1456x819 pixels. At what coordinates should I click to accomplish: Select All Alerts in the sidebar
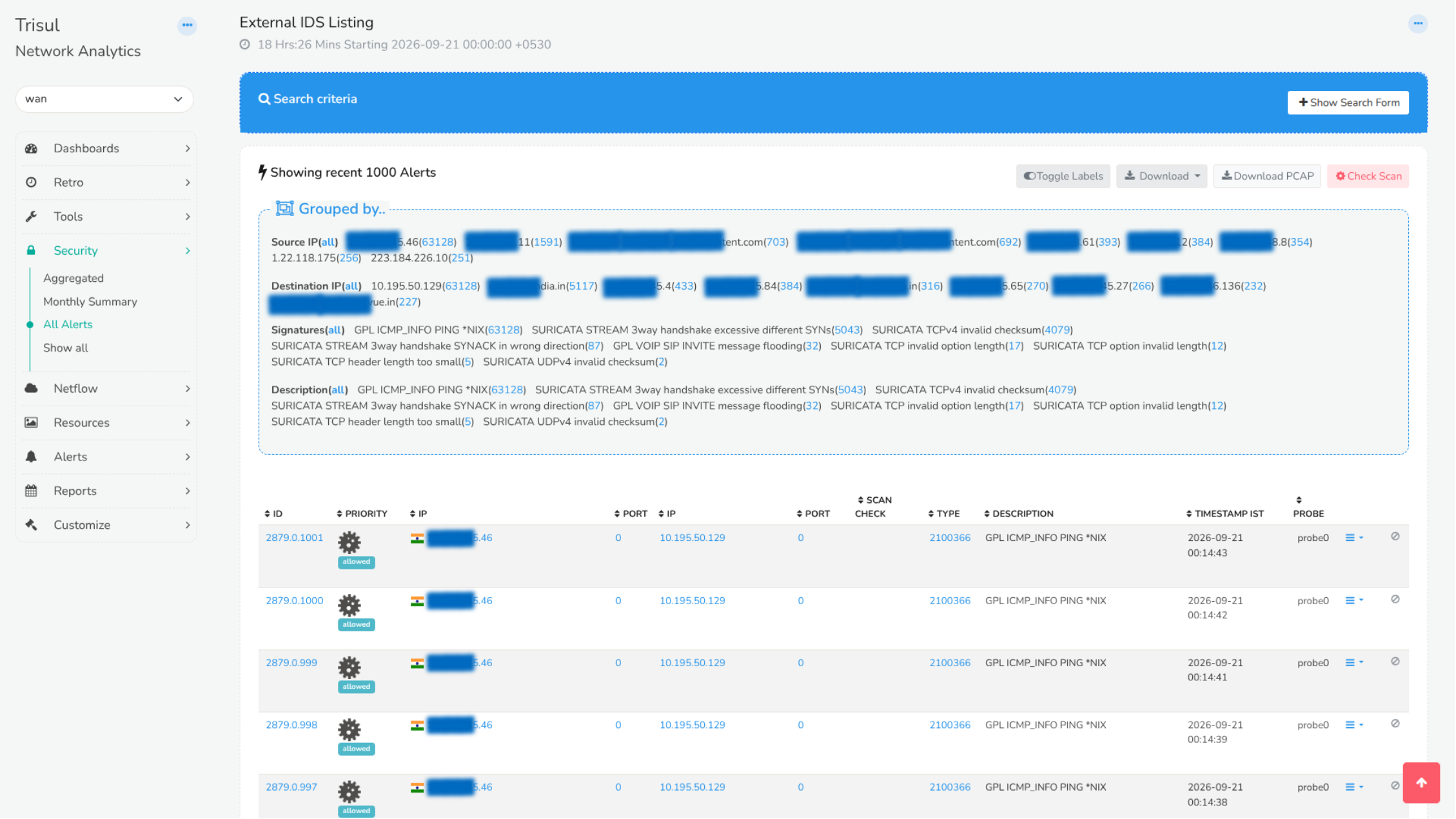pos(68,324)
